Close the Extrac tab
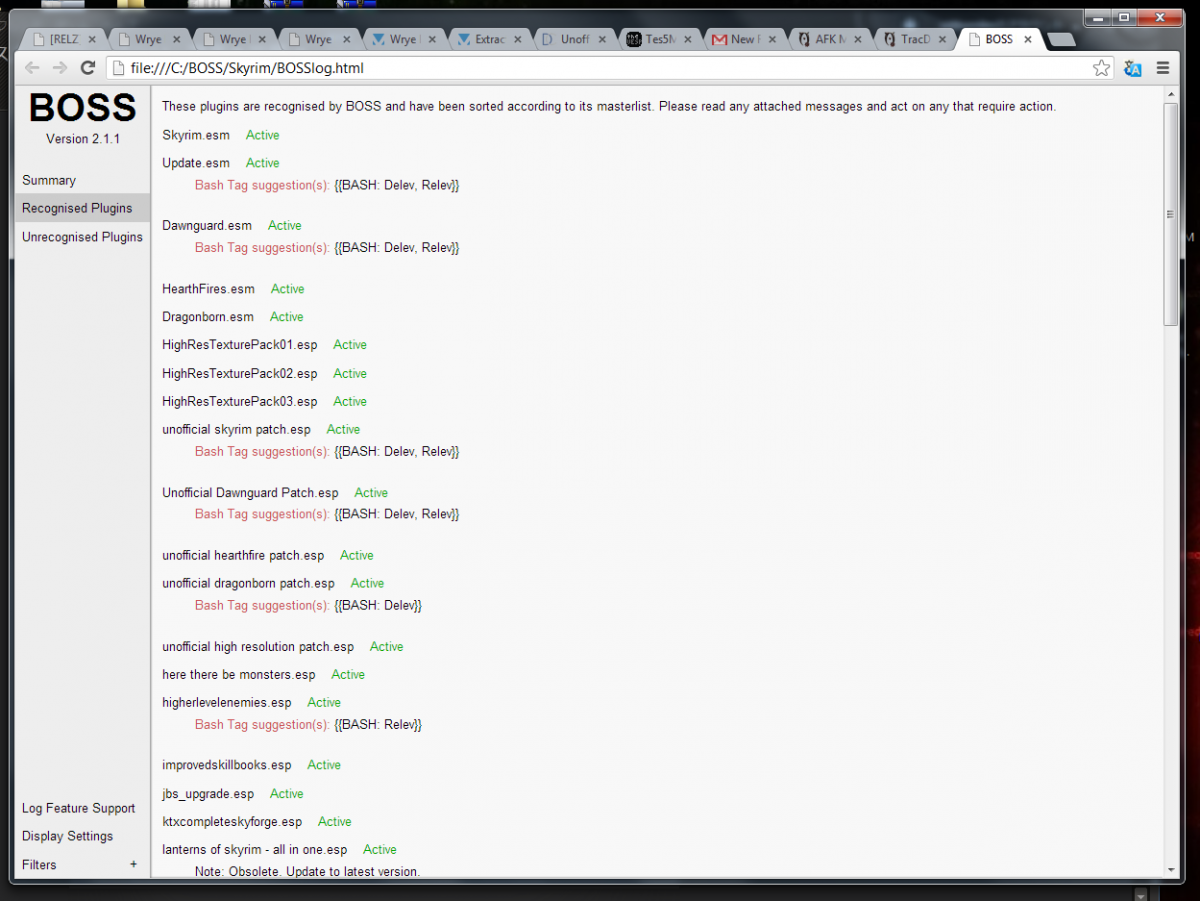This screenshot has height=901, width=1200. tap(520, 40)
